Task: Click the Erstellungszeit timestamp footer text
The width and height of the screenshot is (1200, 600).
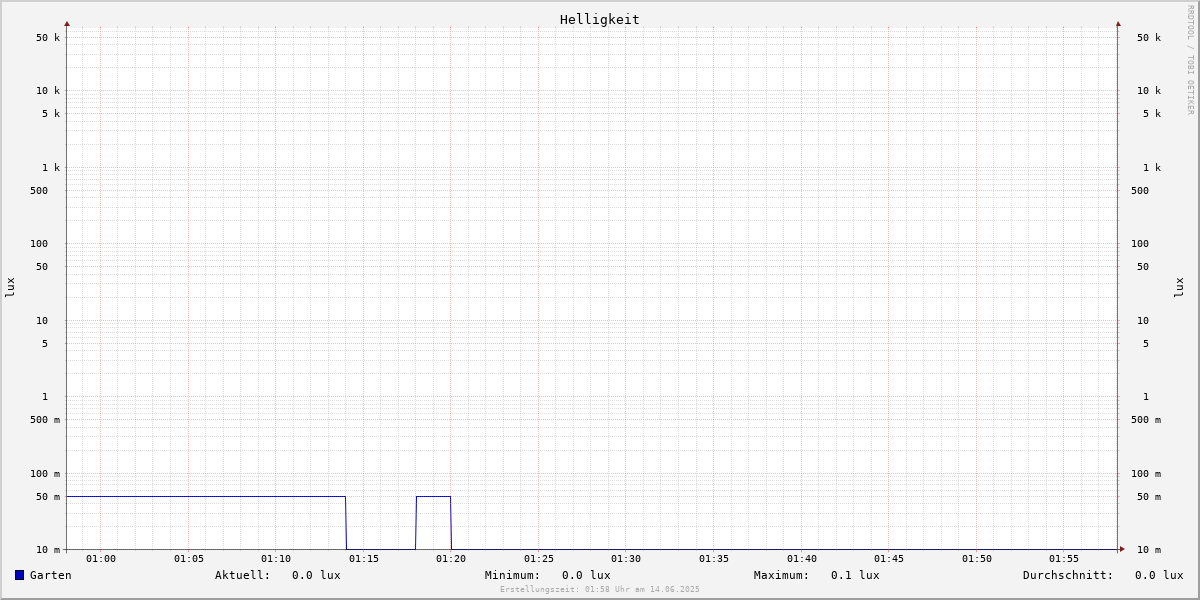Action: [x=600, y=589]
